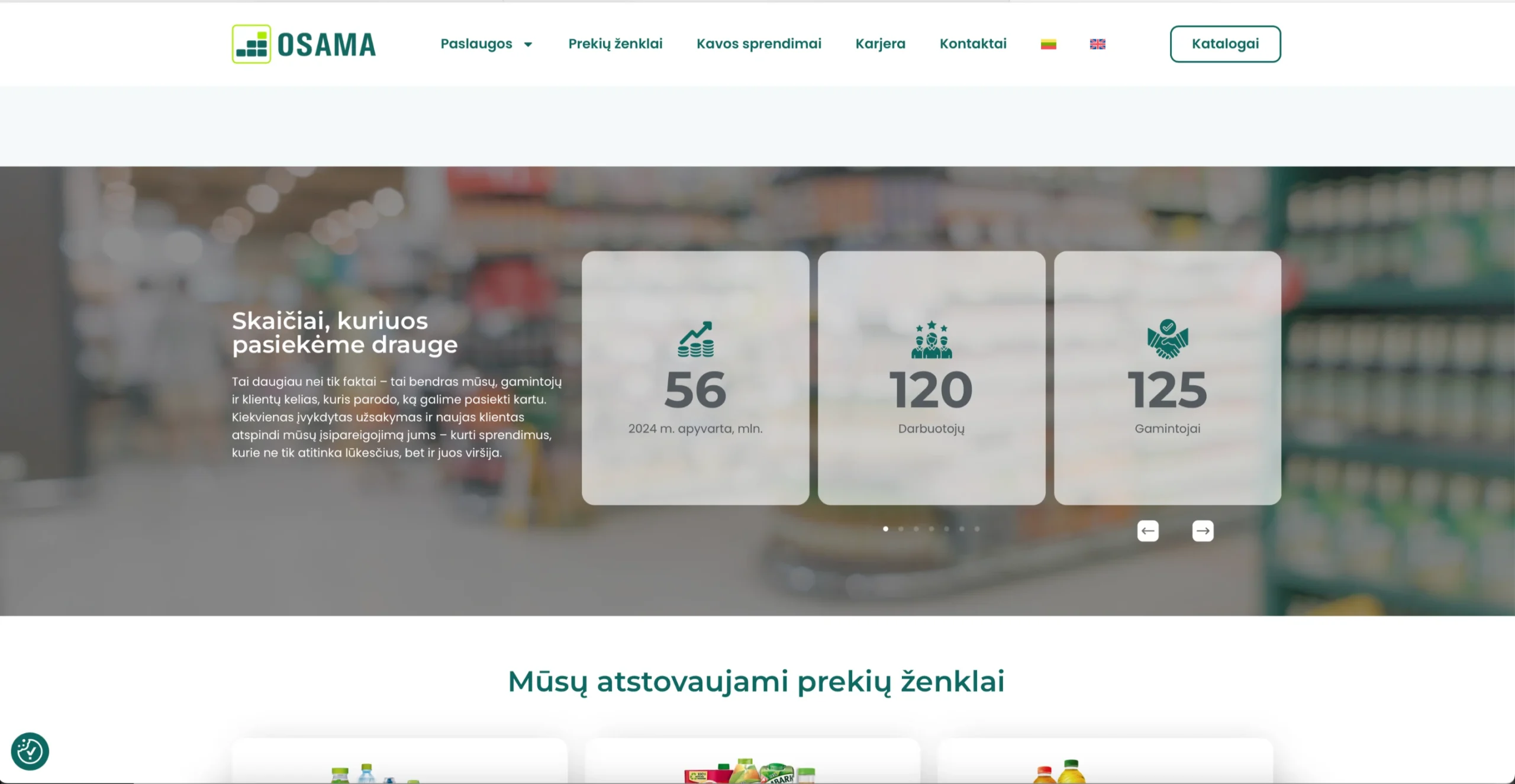The image size is (1515, 784).
Task: Go to Prekių ženklai page
Action: tap(615, 44)
